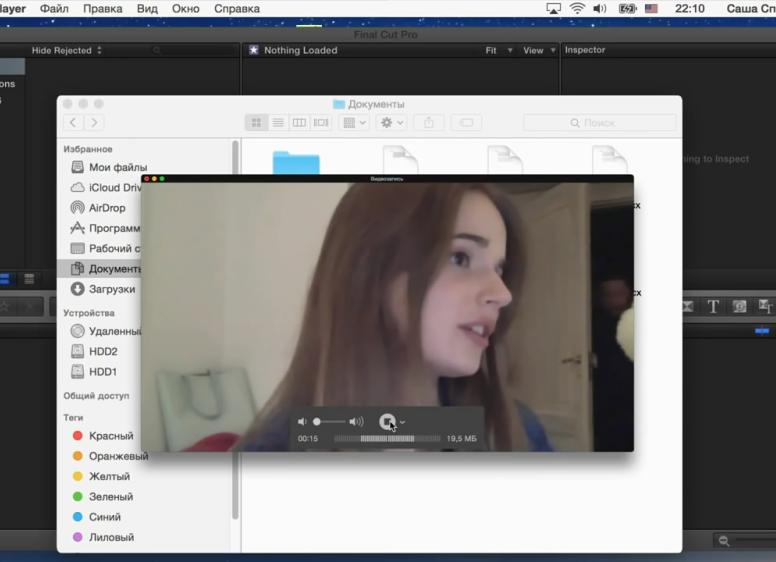Switch Finder to icon view

coord(256,123)
